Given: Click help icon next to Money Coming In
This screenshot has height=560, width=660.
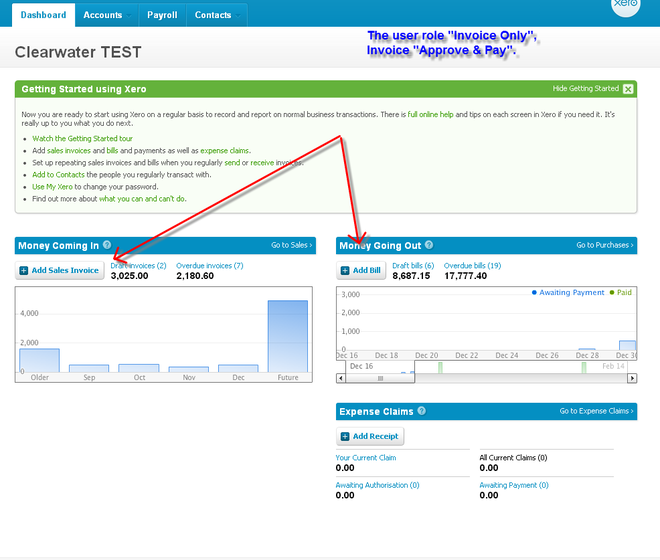Looking at the screenshot, I should (x=107, y=245).
